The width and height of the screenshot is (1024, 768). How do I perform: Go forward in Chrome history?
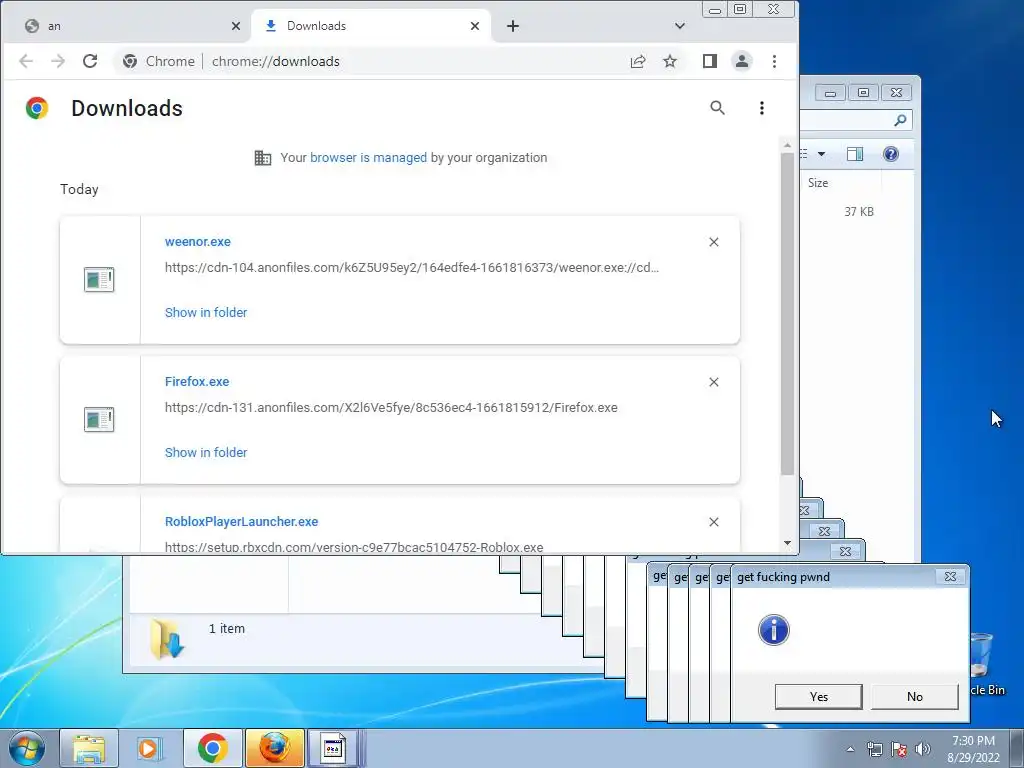[58, 61]
